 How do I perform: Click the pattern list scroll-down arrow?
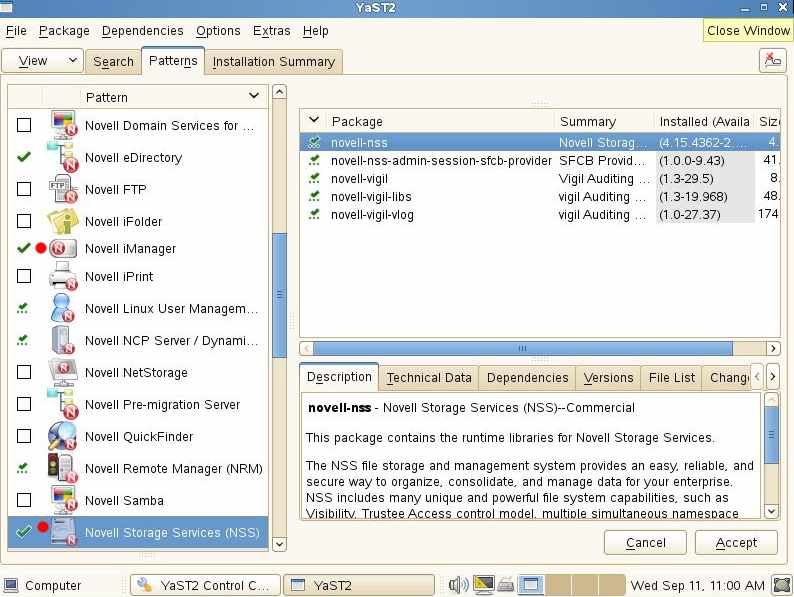pos(279,544)
